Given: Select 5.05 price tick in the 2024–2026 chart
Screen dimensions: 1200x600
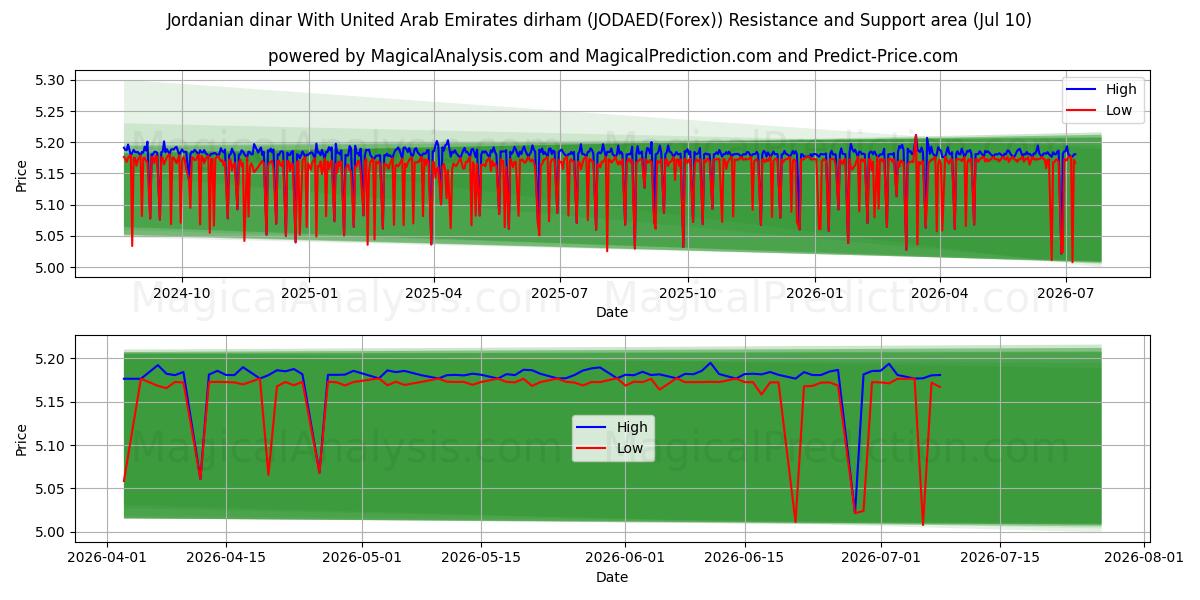Looking at the screenshot, I should pos(50,237).
